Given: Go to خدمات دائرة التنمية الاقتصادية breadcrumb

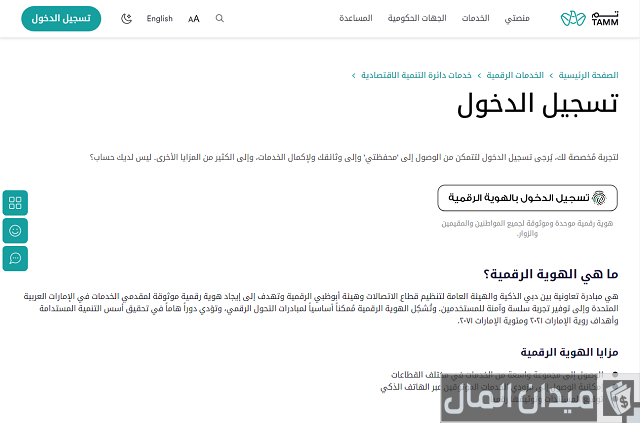Looking at the screenshot, I should coord(416,75).
